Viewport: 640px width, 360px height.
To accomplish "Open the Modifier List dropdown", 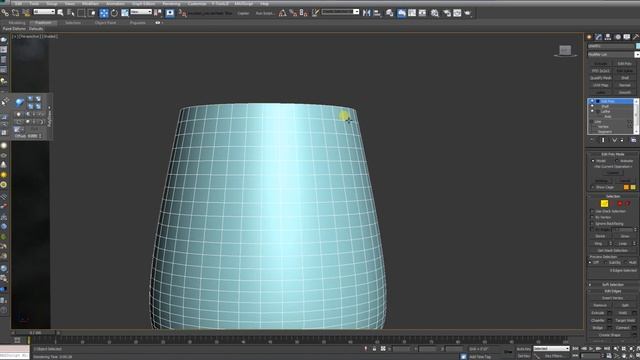I will pyautogui.click(x=613, y=54).
